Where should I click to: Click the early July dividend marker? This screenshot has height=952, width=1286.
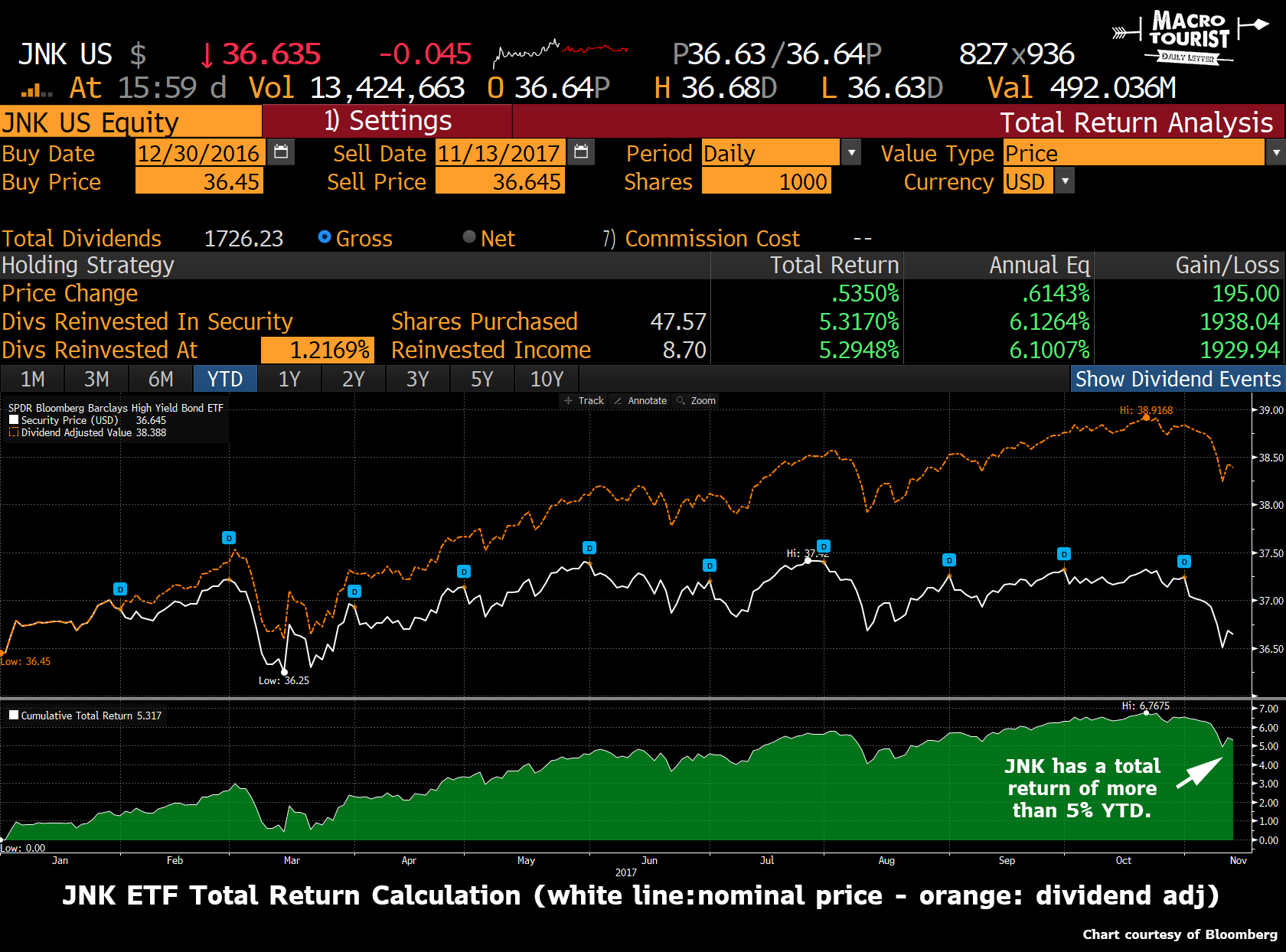(x=710, y=566)
